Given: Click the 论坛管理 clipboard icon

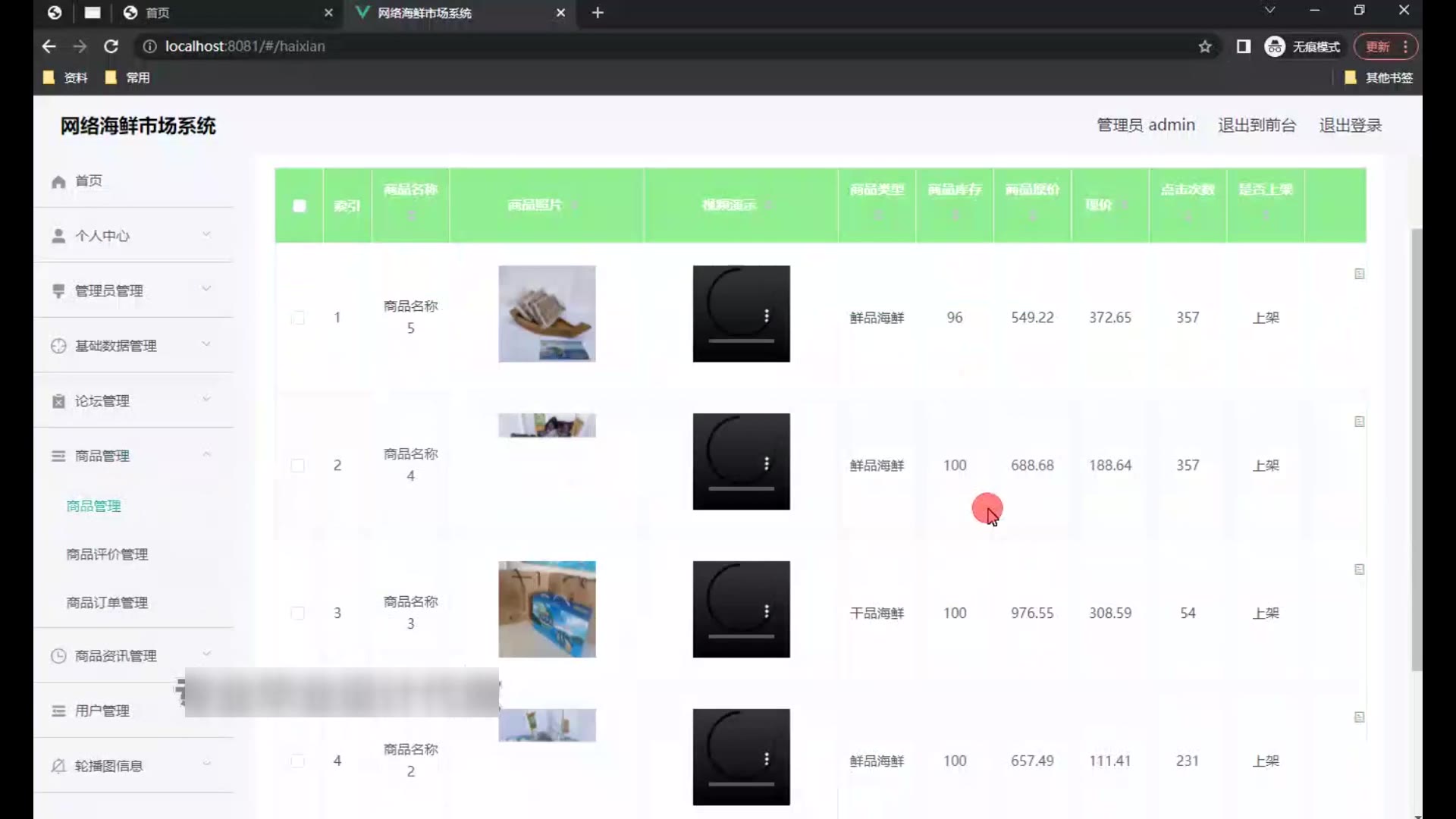Looking at the screenshot, I should tap(58, 401).
